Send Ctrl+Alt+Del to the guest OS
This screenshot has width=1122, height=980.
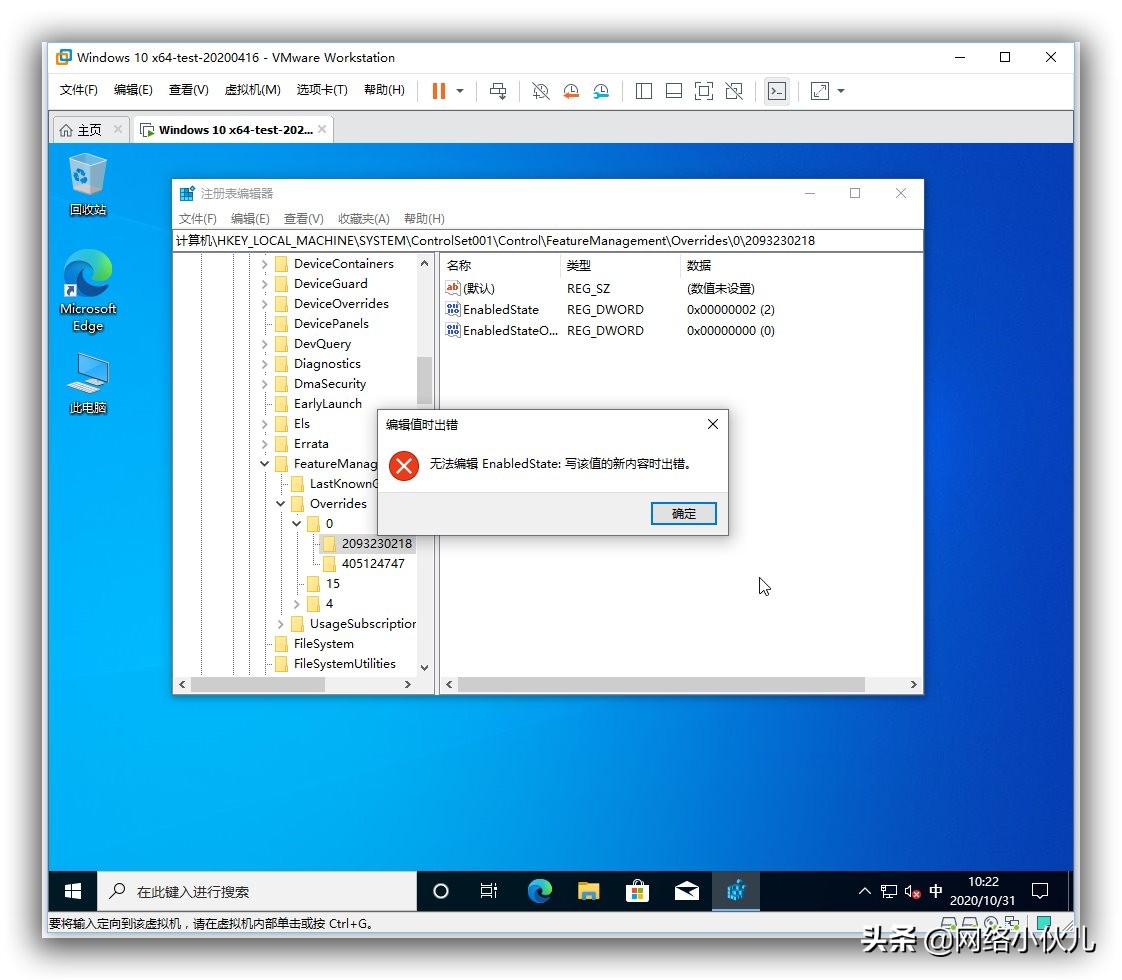click(x=498, y=91)
